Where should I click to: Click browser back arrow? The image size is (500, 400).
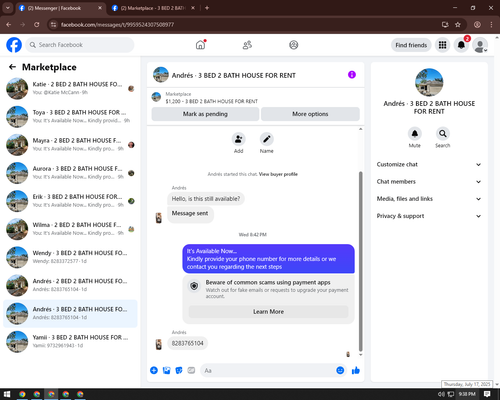pos(9,24)
